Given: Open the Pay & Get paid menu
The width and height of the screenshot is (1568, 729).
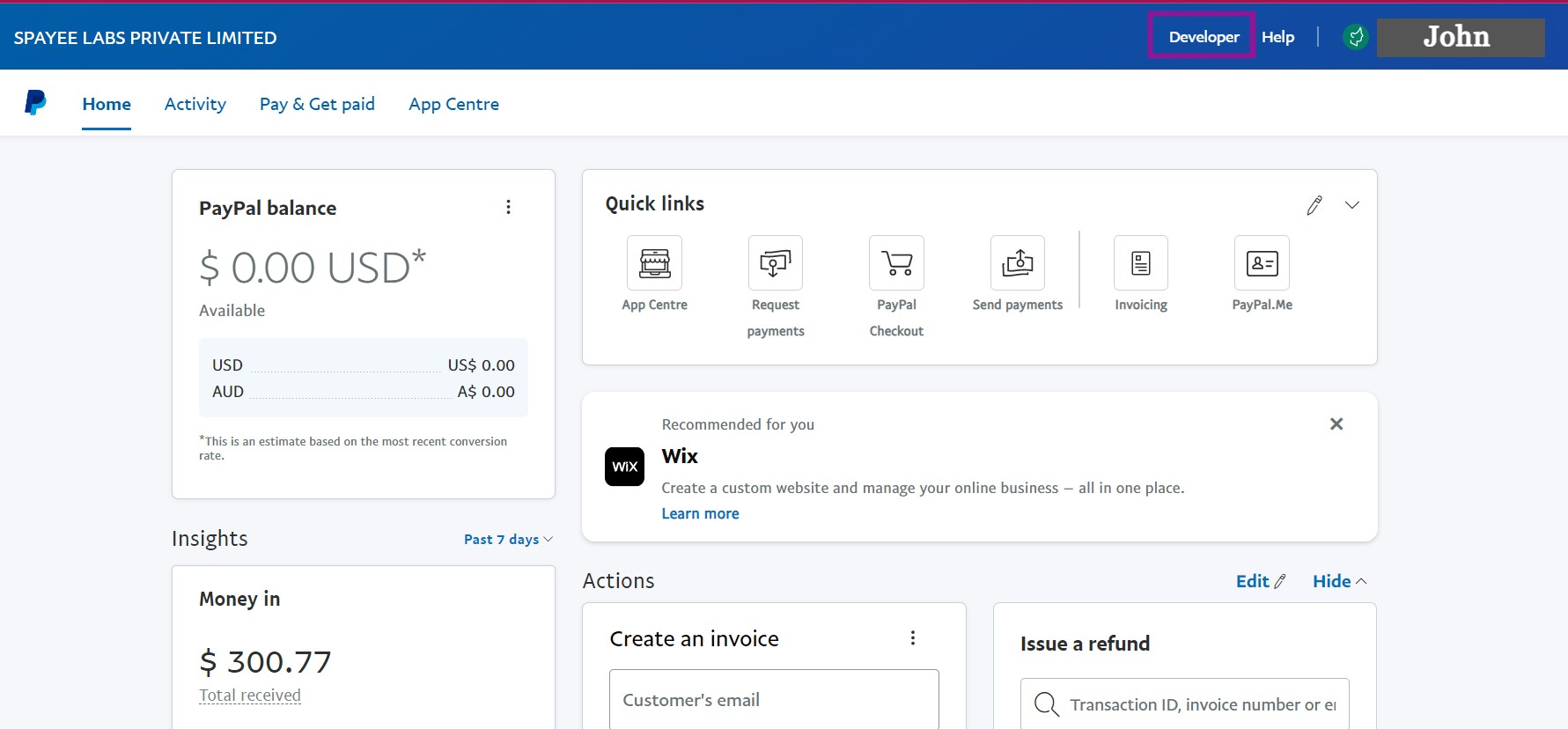Looking at the screenshot, I should click(x=317, y=104).
